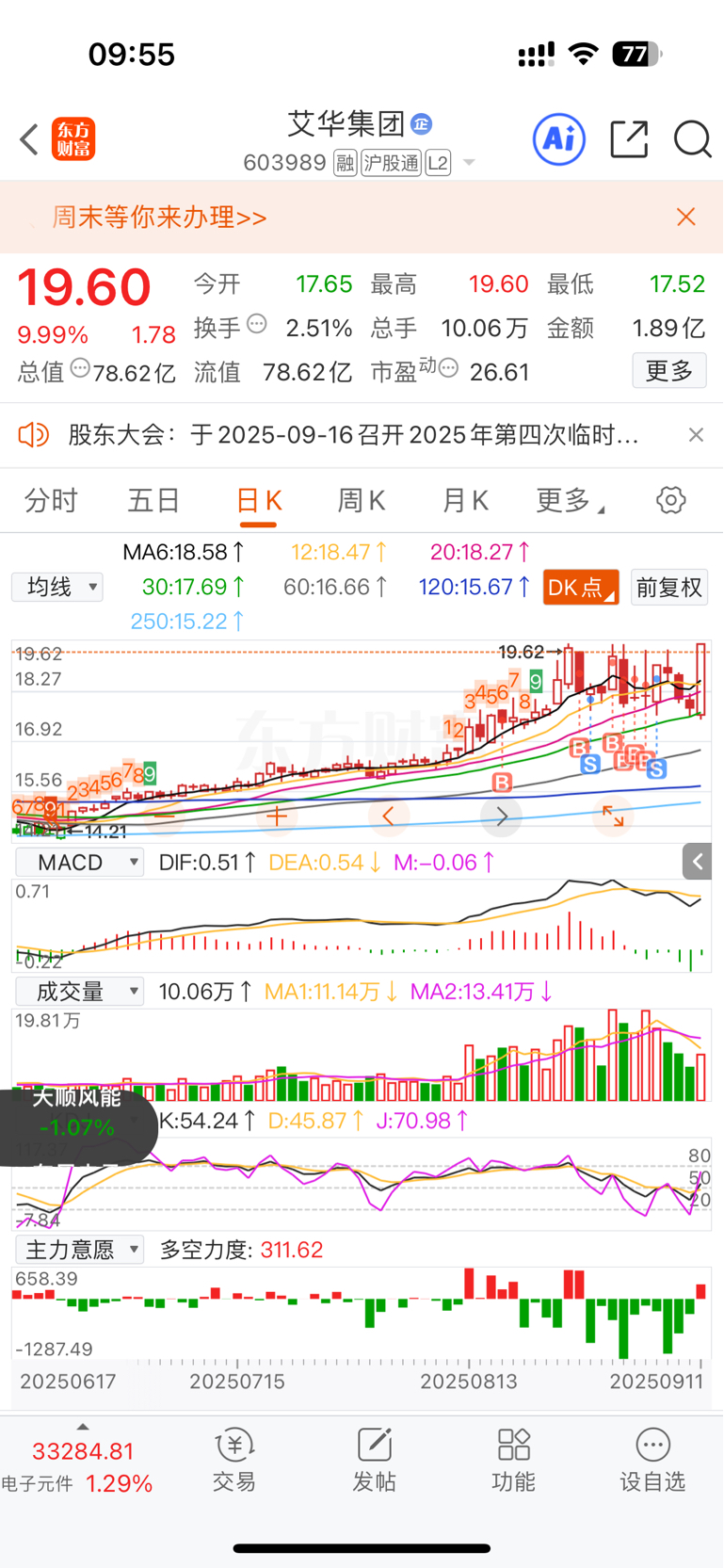724x1568 pixels.
Task: Tap the chart right arrow control
Action: click(x=501, y=816)
